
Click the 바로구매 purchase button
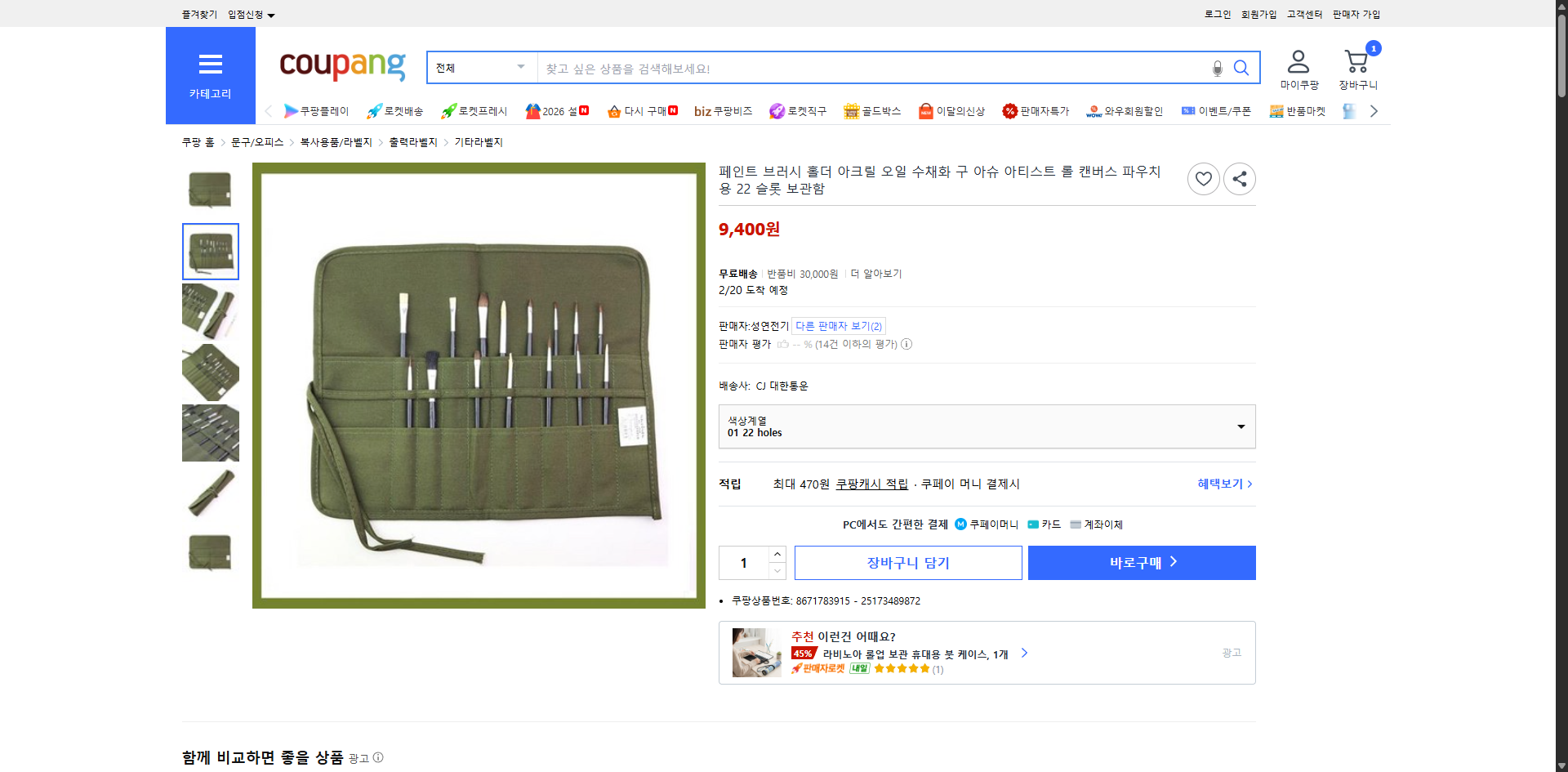[1141, 562]
